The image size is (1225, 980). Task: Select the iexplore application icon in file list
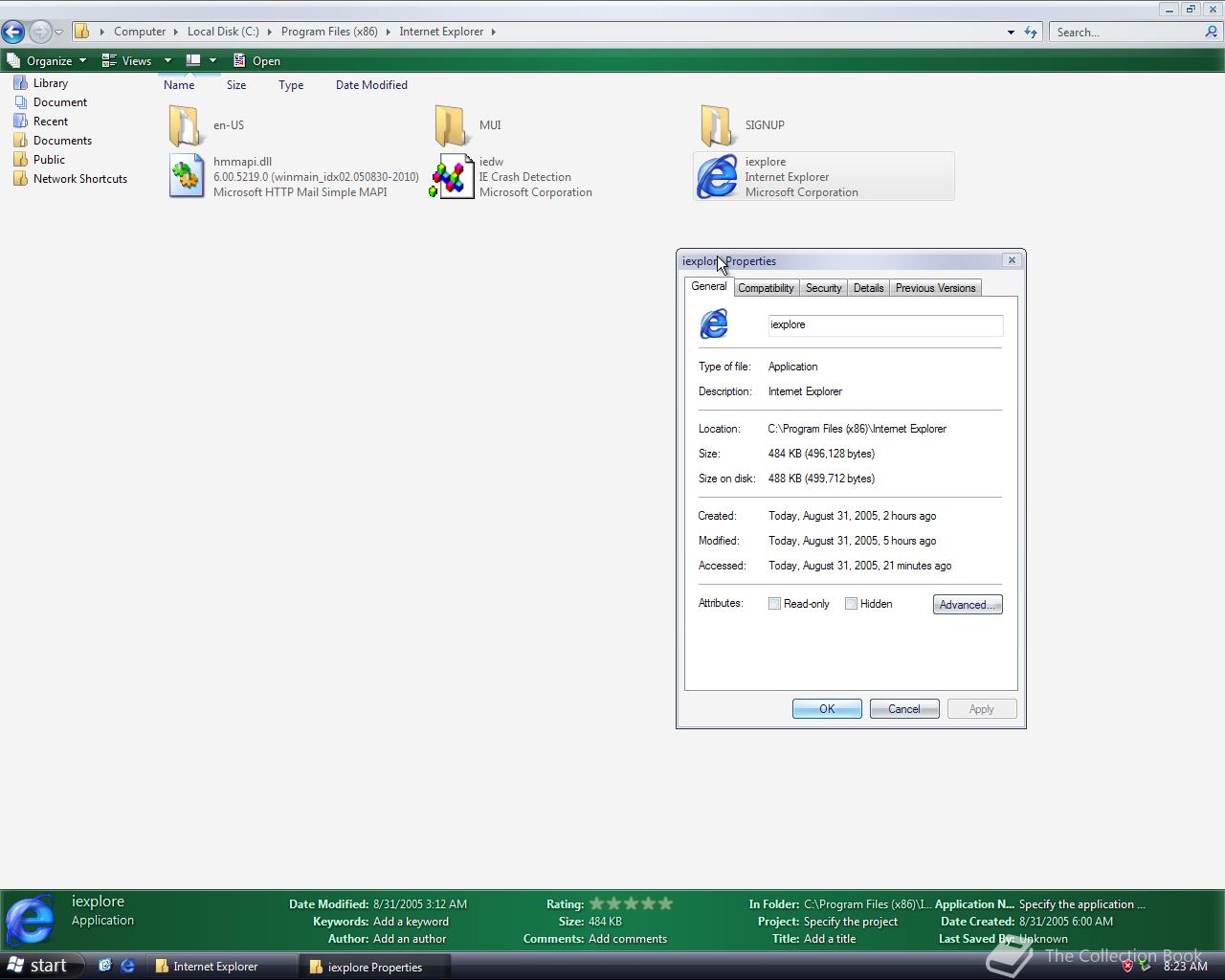(x=717, y=176)
